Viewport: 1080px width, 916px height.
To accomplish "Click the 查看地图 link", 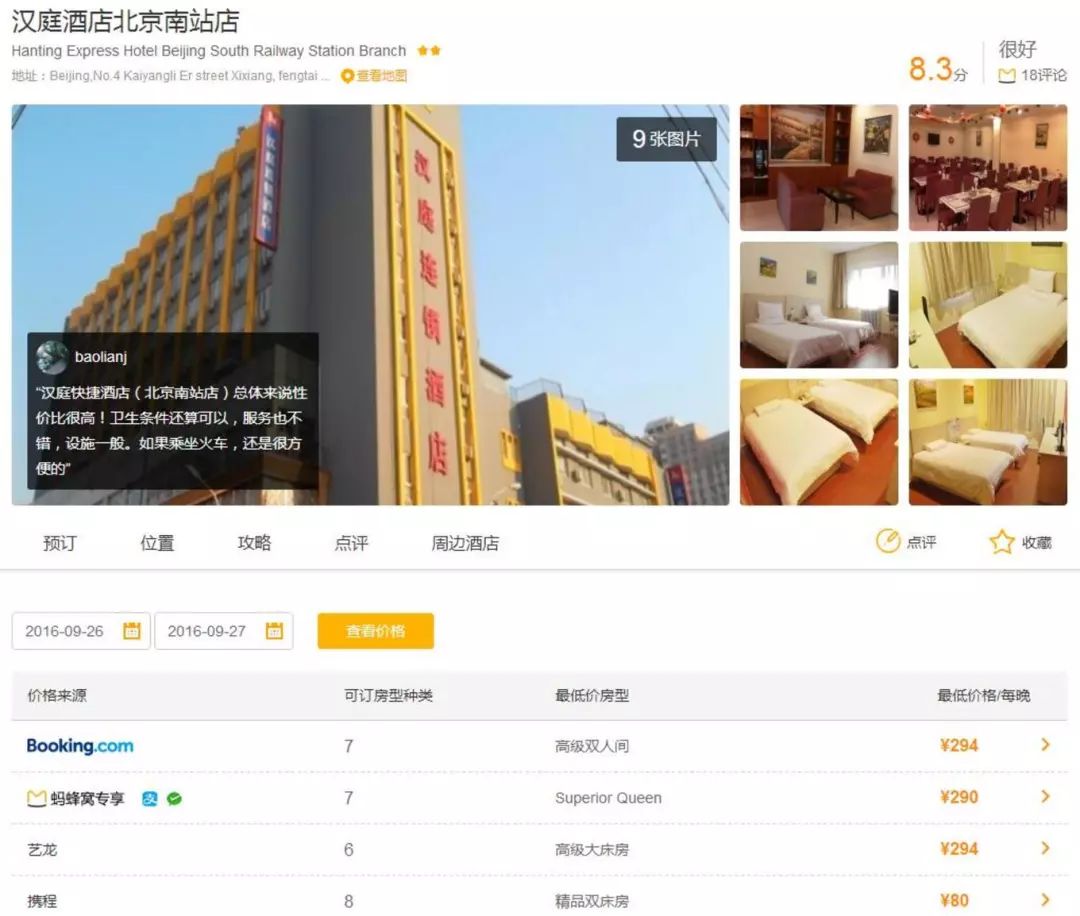I will [382, 76].
